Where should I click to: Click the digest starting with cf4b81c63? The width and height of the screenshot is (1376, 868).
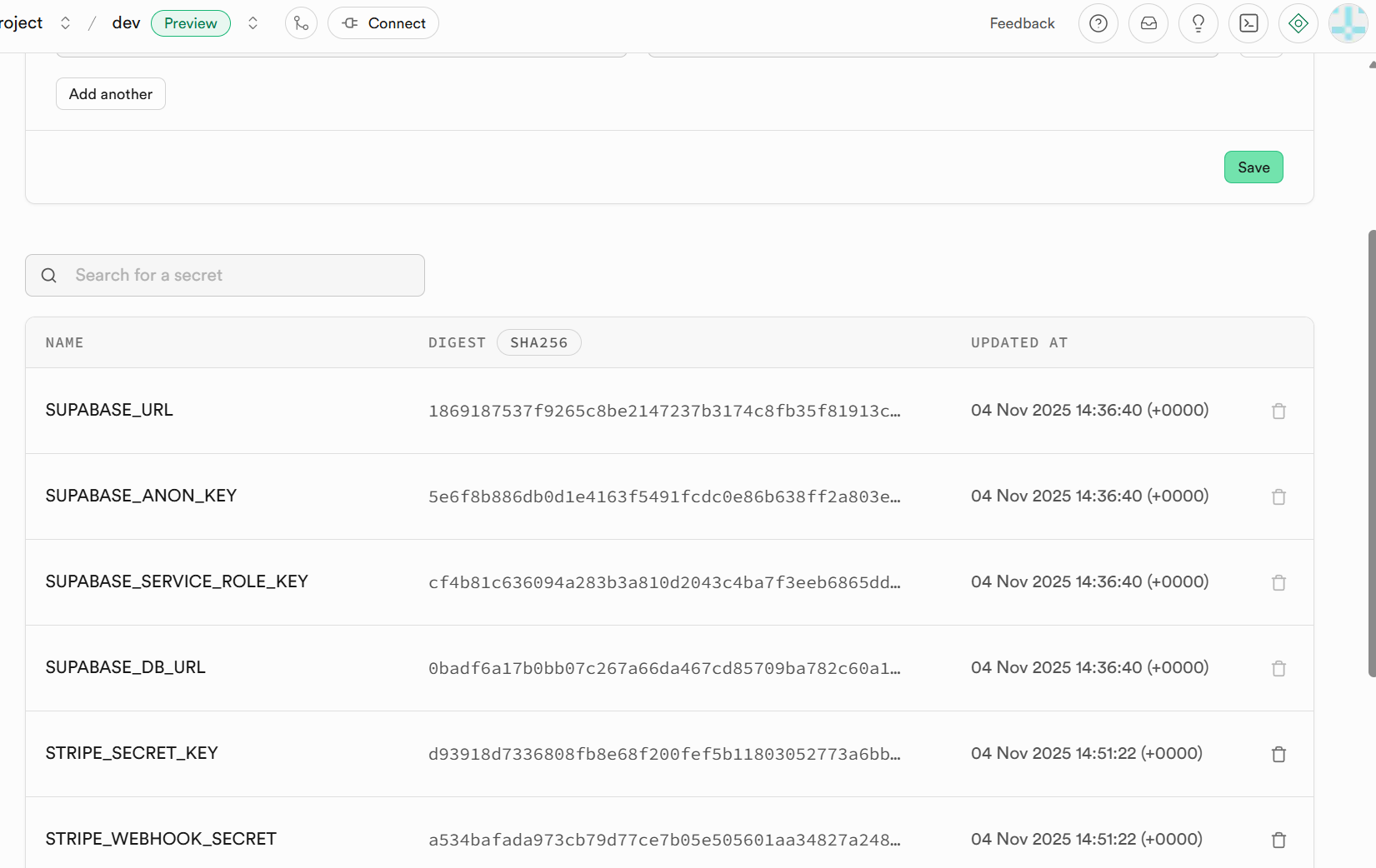(x=664, y=582)
